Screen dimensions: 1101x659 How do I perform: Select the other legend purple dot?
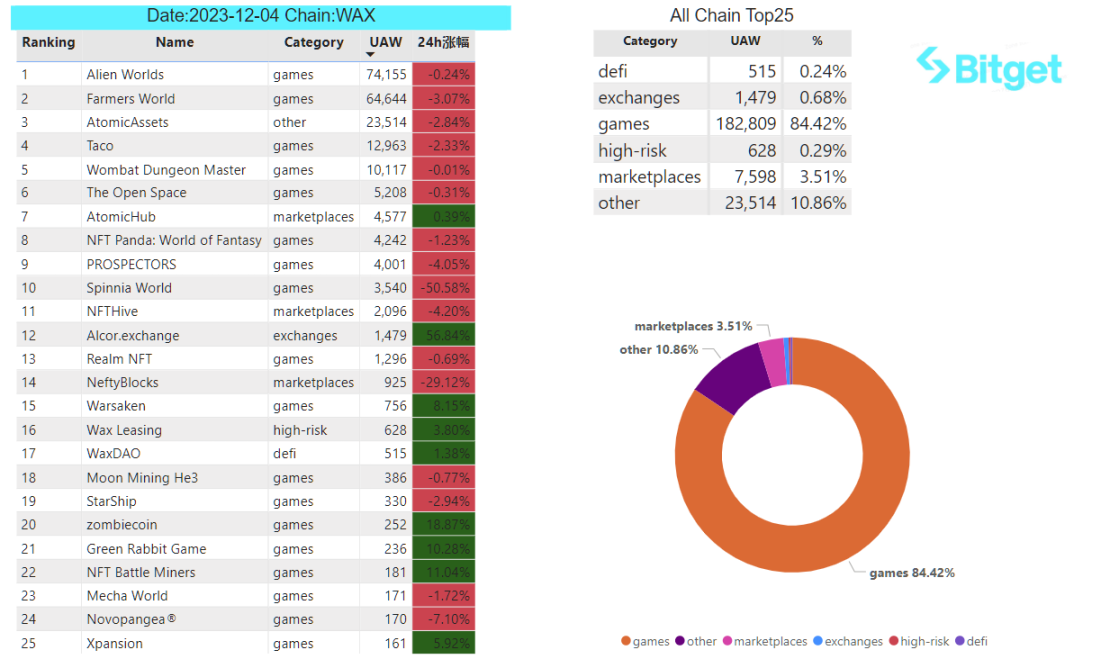point(680,641)
